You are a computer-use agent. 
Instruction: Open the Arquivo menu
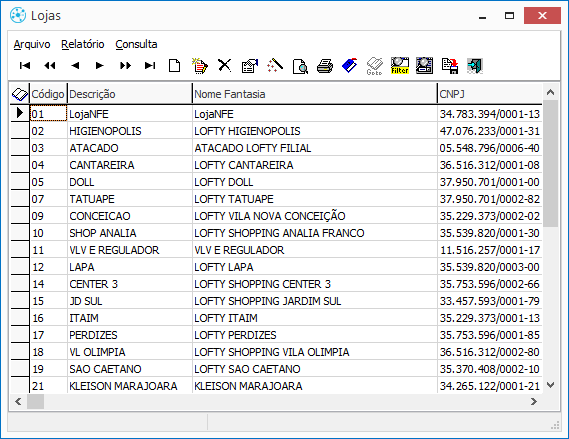[32, 44]
